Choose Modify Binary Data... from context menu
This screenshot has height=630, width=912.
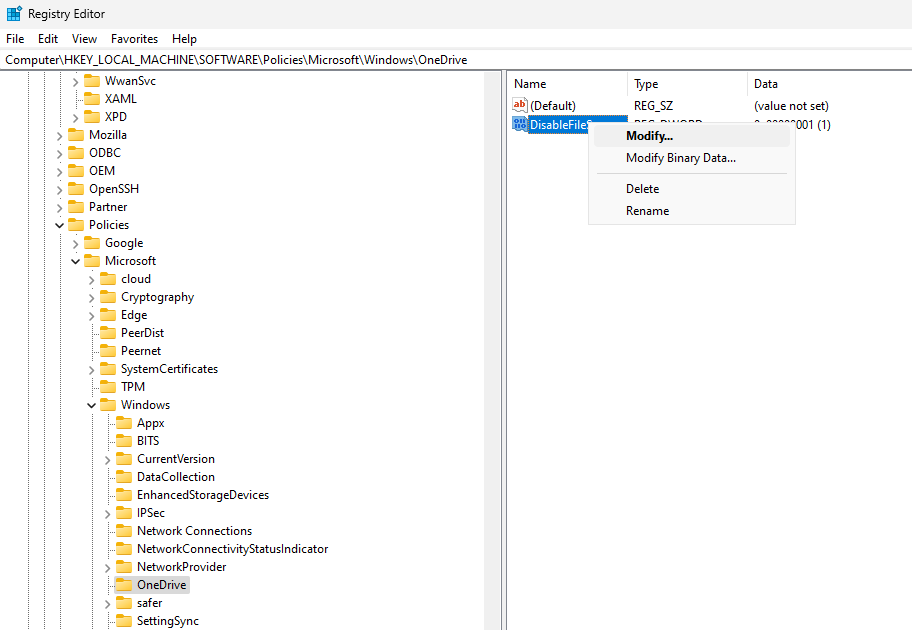pos(692,158)
